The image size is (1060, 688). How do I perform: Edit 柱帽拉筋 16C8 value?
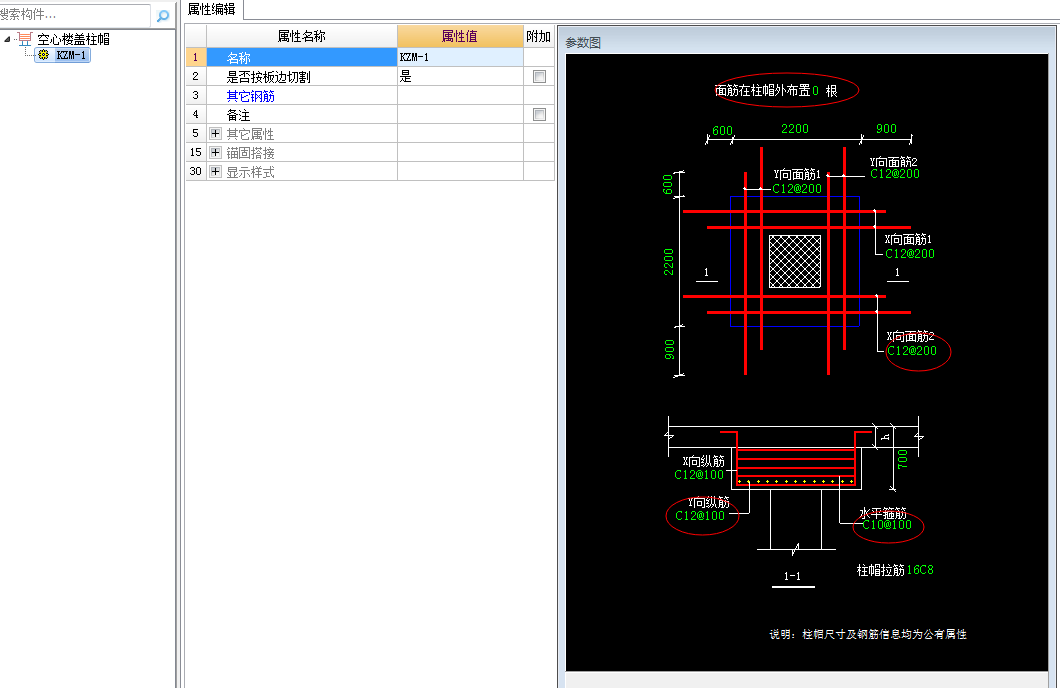(x=920, y=570)
